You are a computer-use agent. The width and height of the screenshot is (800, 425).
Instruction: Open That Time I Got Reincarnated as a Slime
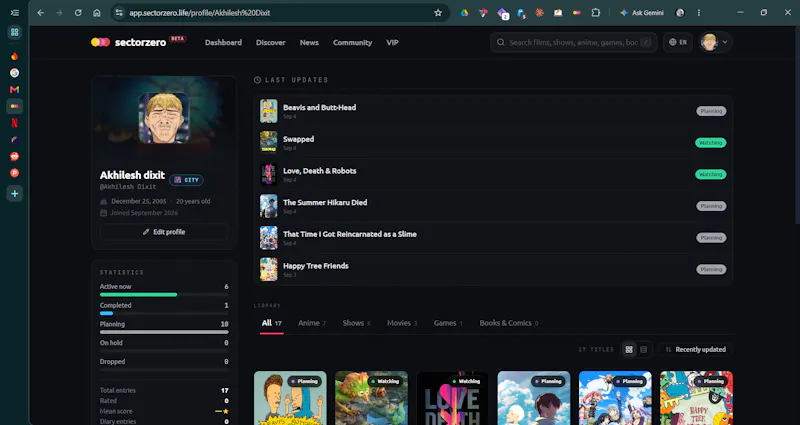(493, 238)
